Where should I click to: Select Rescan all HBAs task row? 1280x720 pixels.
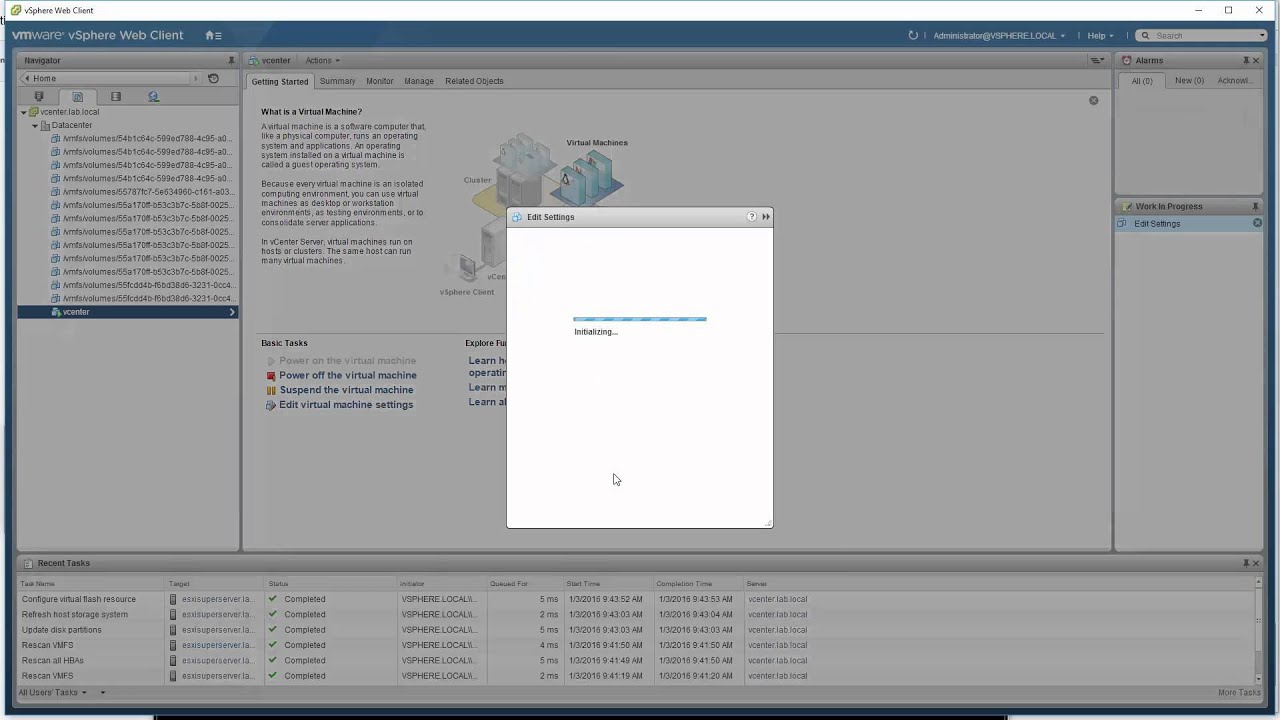636,660
